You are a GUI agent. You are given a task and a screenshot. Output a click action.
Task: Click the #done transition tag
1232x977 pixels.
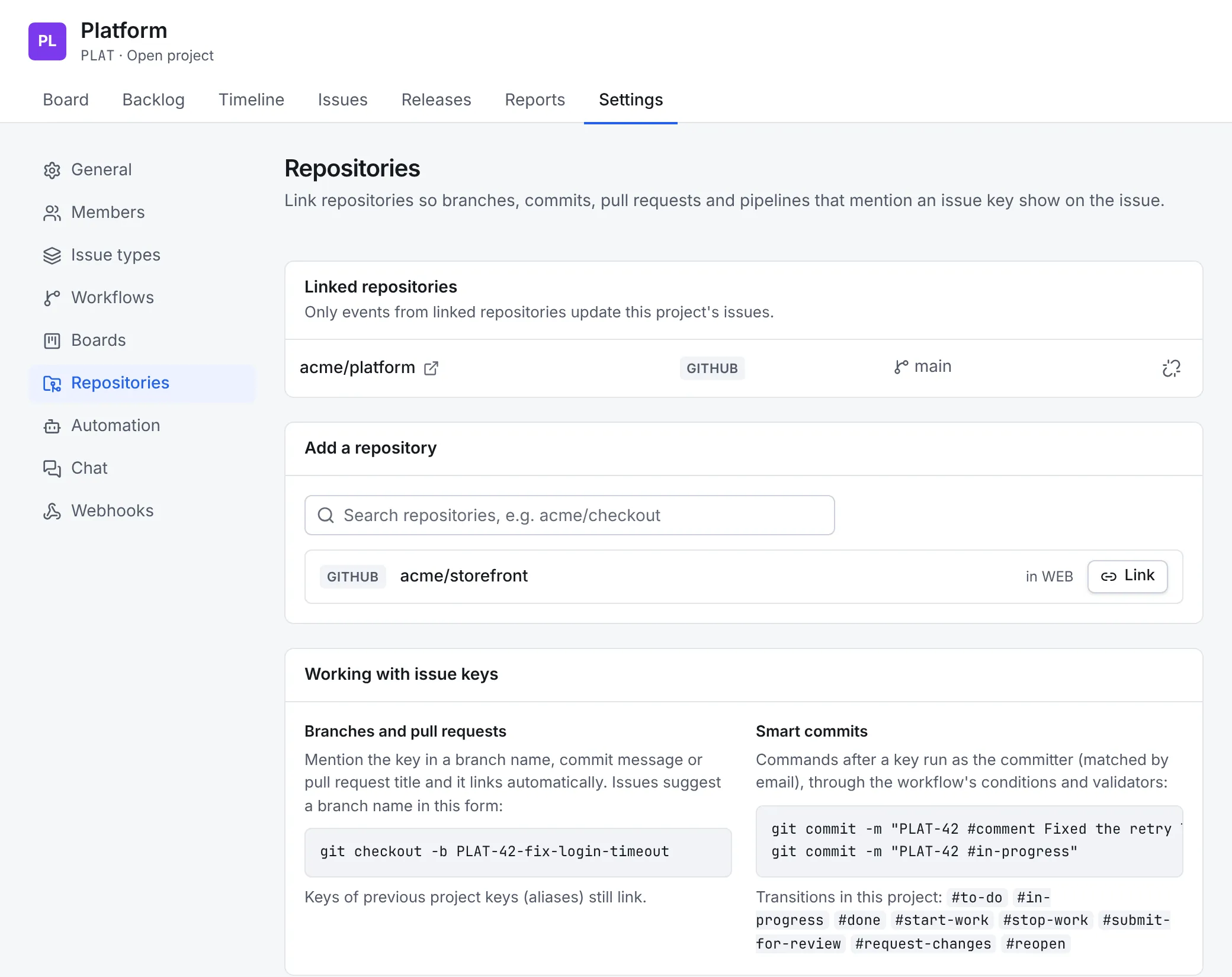859,920
